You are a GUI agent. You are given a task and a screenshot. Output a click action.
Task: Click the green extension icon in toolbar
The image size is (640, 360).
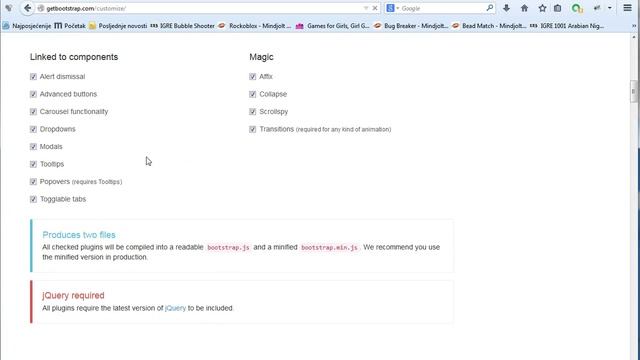[x=577, y=8]
